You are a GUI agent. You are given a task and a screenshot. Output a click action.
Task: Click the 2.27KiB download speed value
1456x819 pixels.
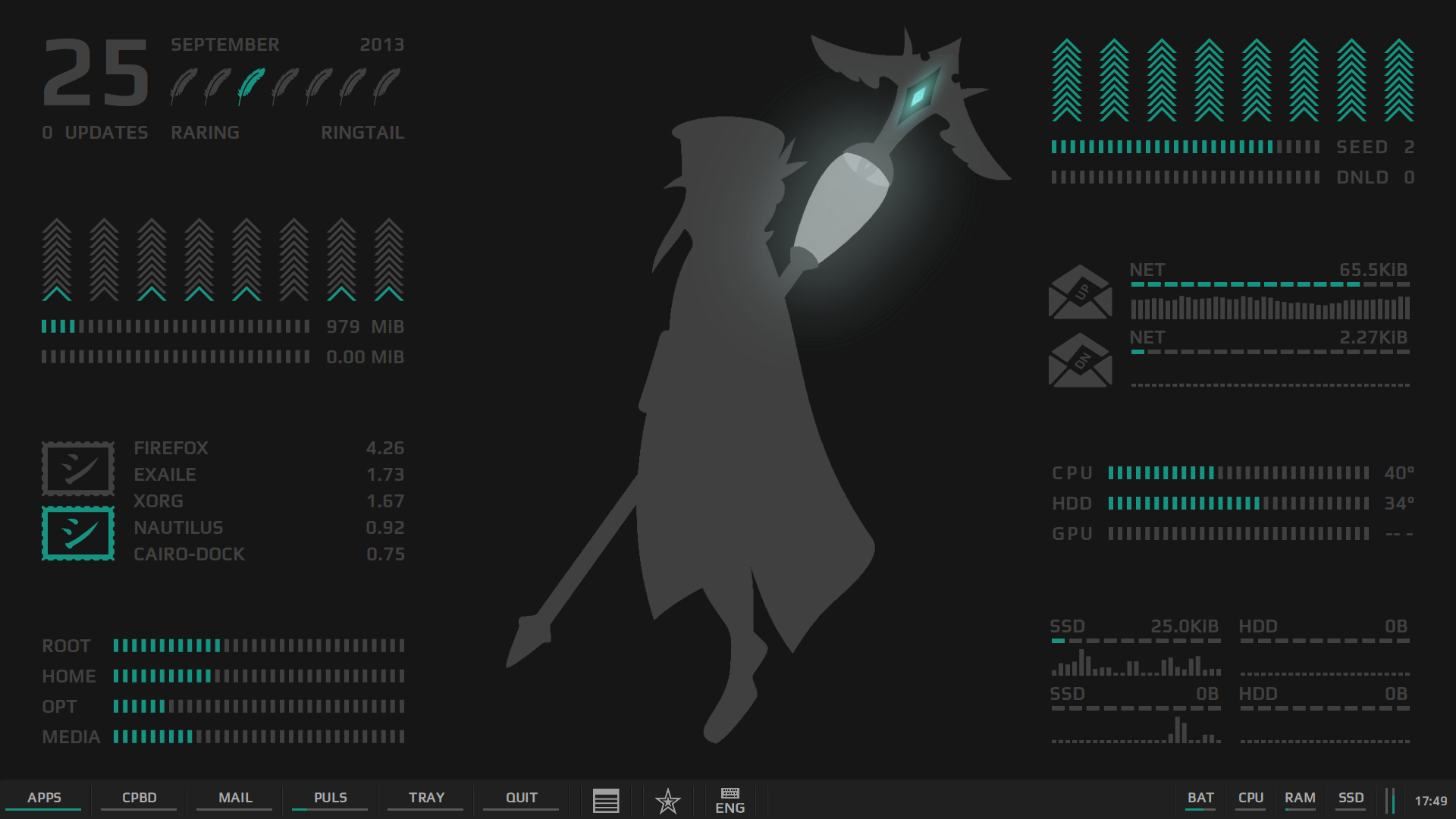click(x=1373, y=337)
